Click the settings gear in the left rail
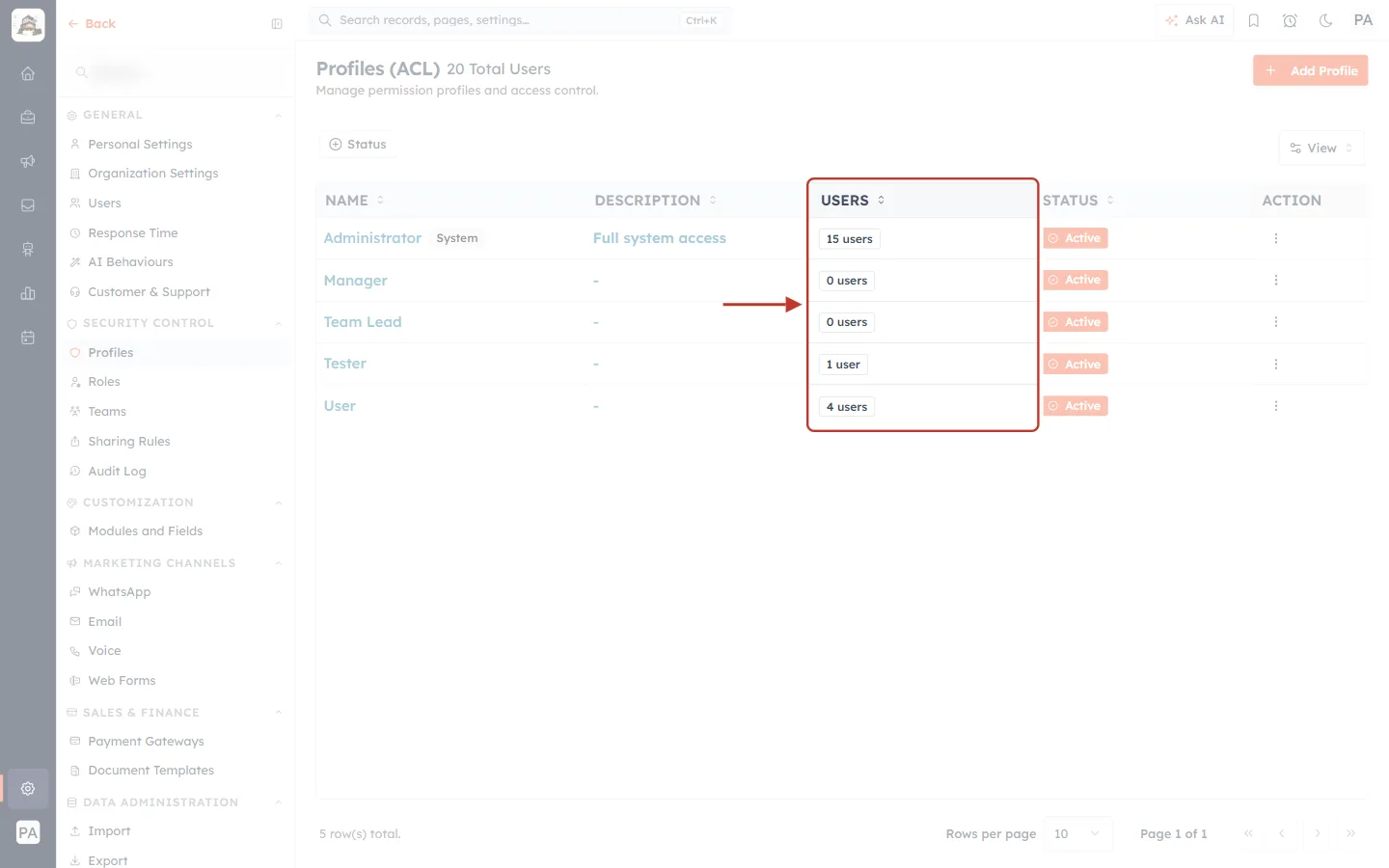 click(28, 788)
